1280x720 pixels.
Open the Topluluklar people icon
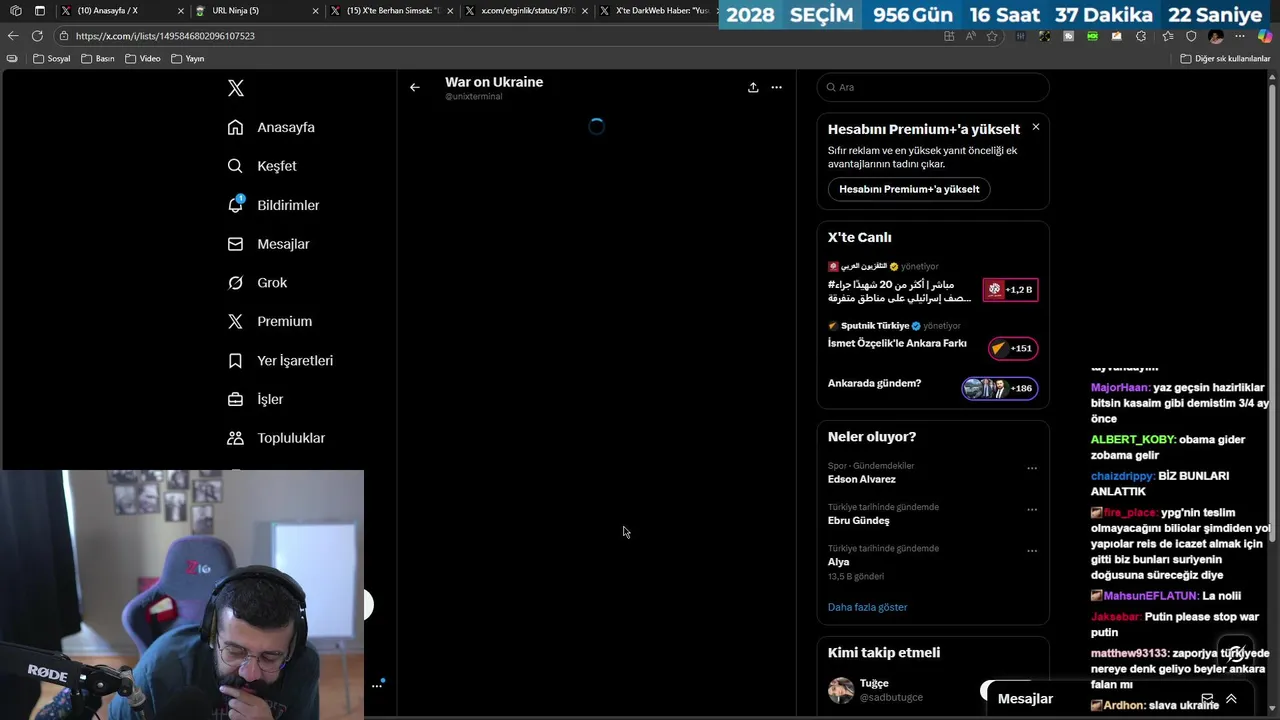[x=235, y=438]
